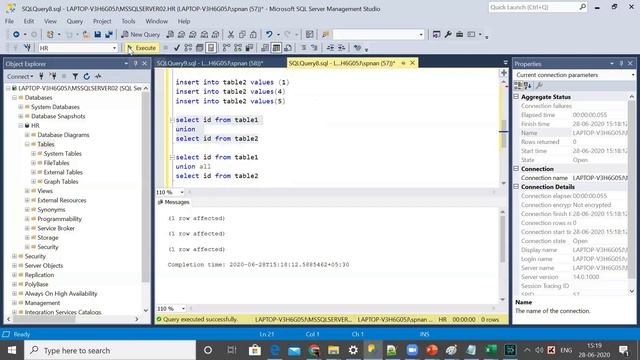Collapse the Databases tree node

coord(14,98)
